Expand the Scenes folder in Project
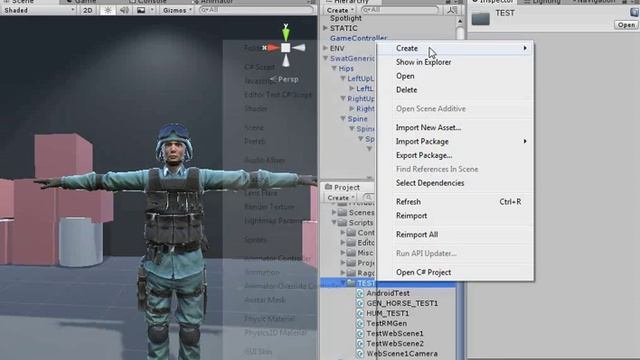640x360 pixels. pyautogui.click(x=334, y=213)
